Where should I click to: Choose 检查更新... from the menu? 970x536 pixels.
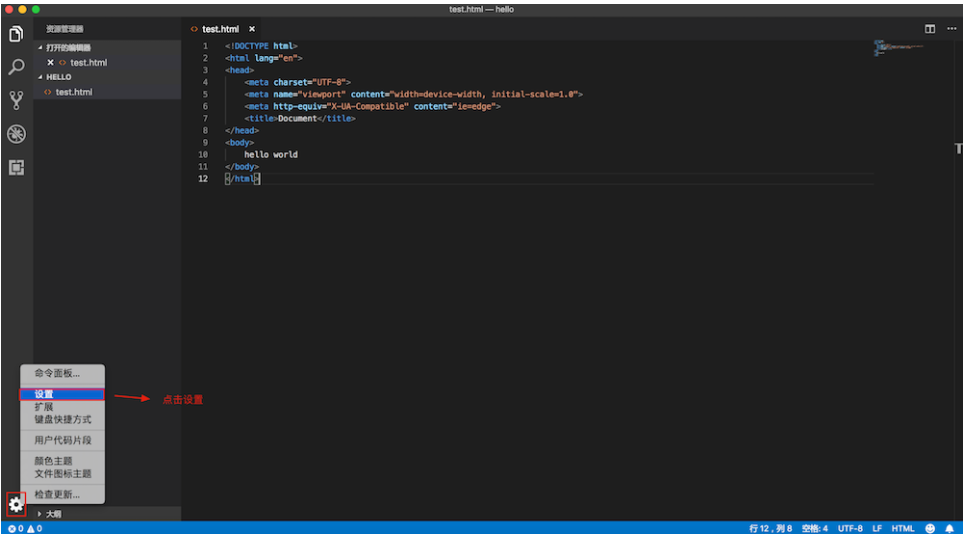point(62,495)
